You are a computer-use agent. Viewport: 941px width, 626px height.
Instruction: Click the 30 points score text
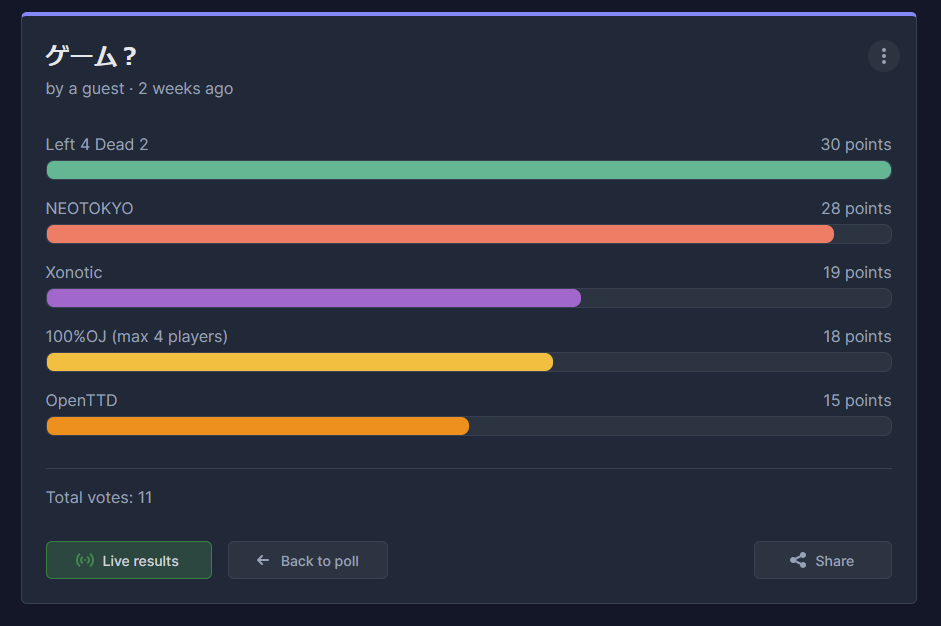click(x=855, y=145)
